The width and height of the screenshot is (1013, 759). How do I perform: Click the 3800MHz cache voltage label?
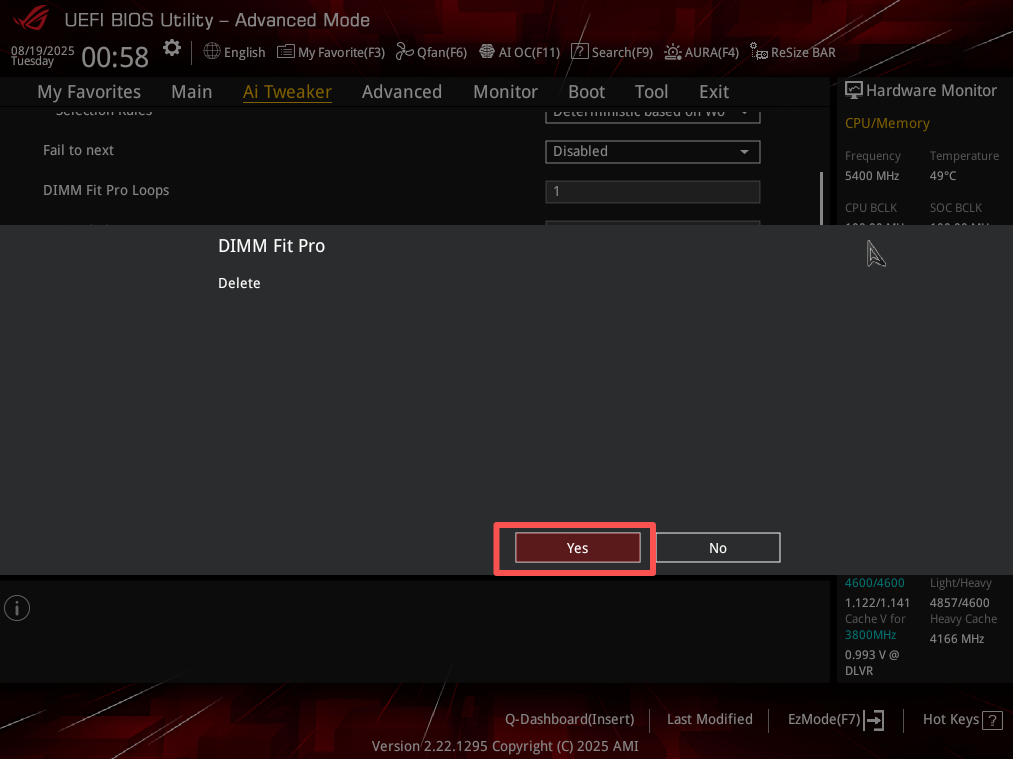tap(870, 635)
